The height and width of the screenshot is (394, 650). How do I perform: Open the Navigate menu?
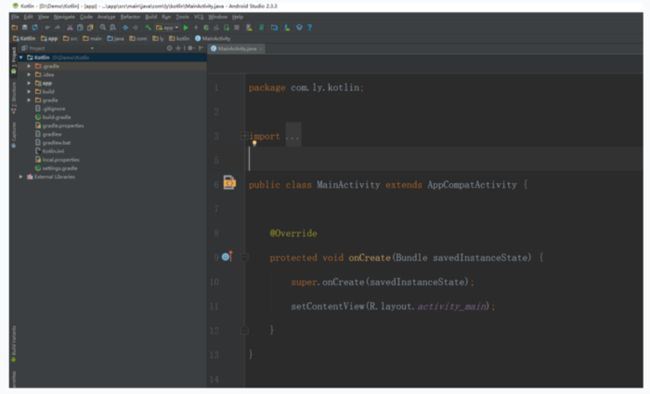click(64, 17)
